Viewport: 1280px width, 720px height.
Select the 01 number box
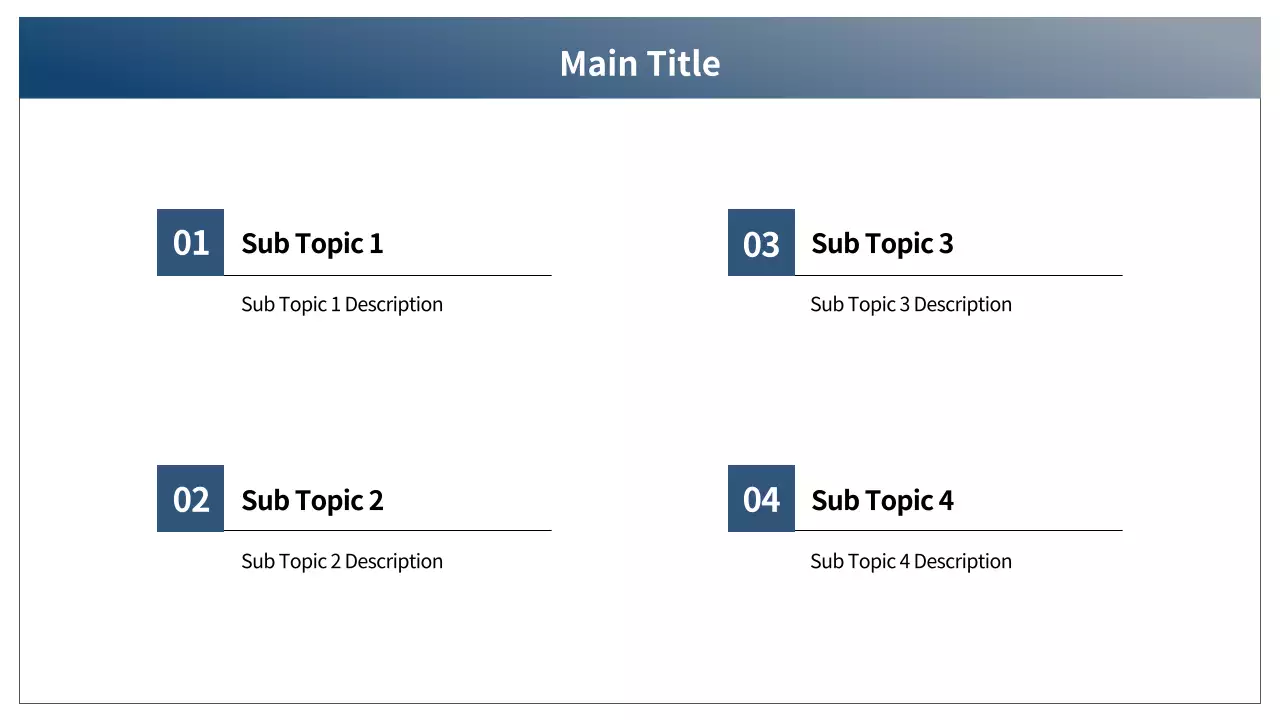click(190, 242)
